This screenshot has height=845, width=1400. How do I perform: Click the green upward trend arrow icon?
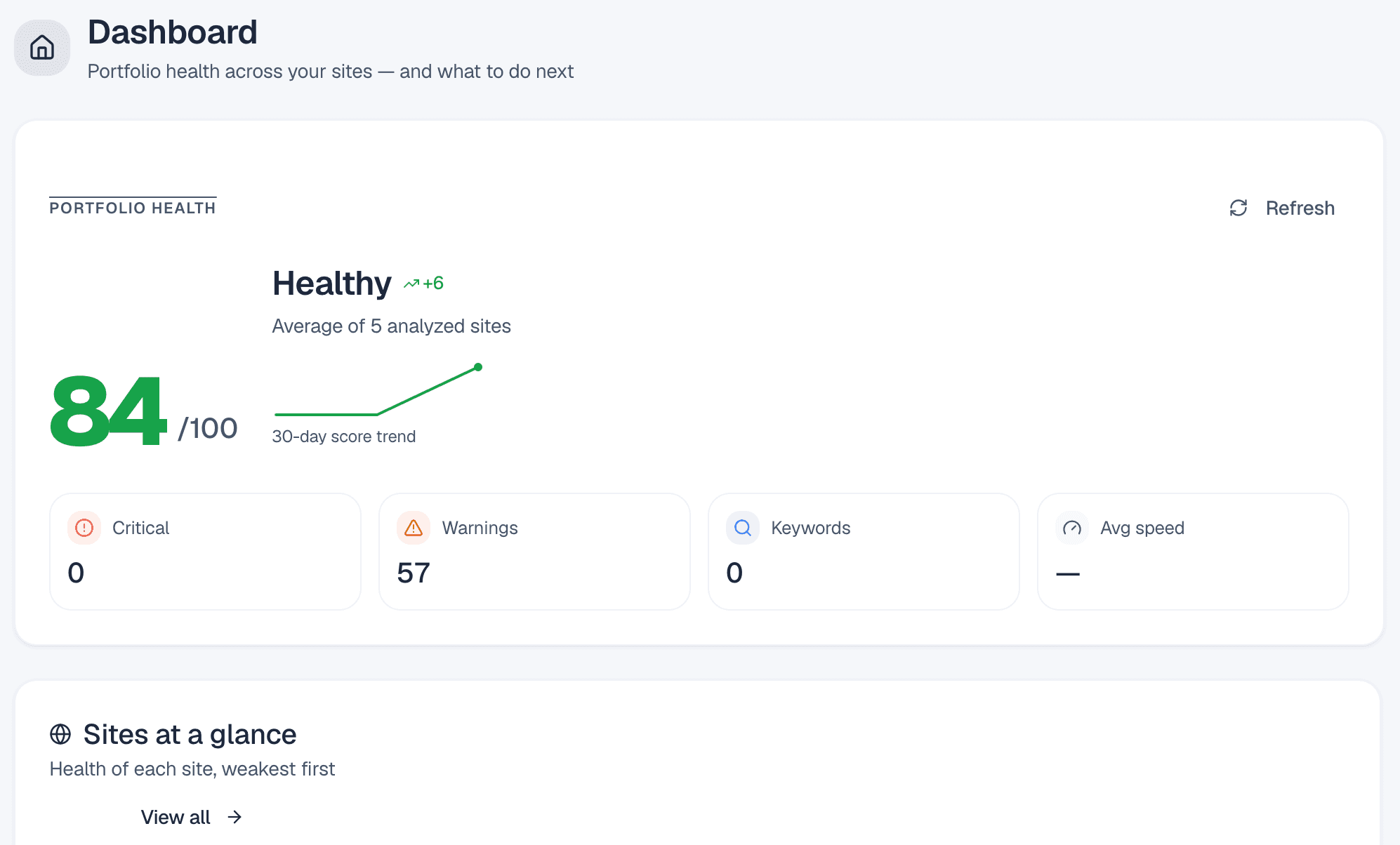coord(411,284)
